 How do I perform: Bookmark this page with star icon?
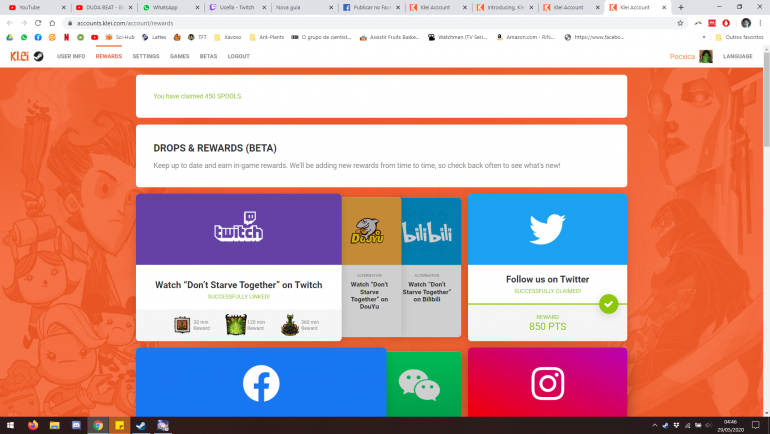(680, 23)
